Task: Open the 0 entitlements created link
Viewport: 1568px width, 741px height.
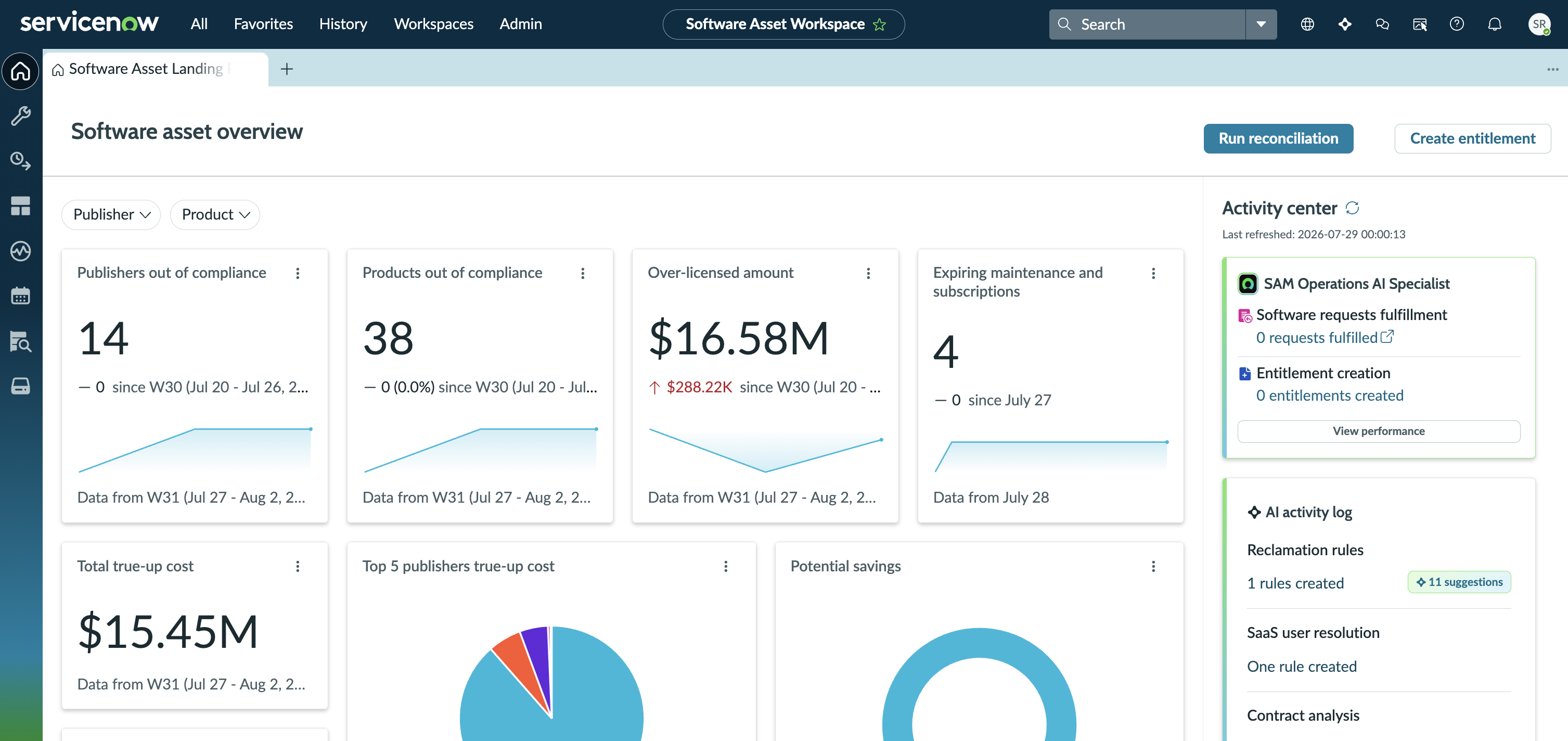Action: point(1329,396)
